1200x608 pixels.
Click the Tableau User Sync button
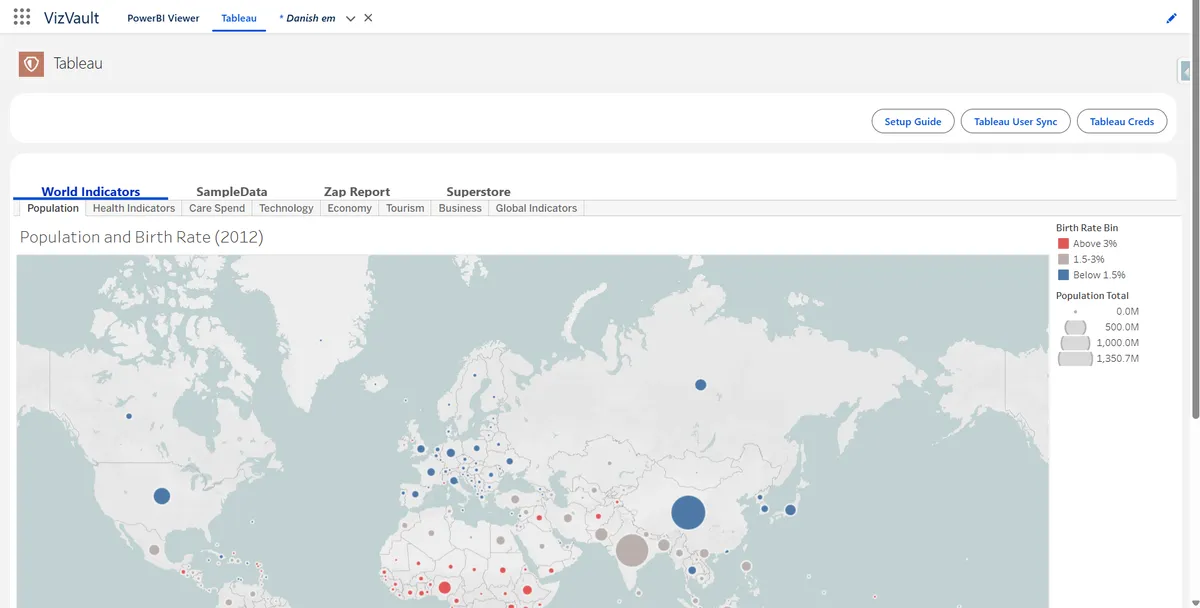pyautogui.click(x=1016, y=121)
